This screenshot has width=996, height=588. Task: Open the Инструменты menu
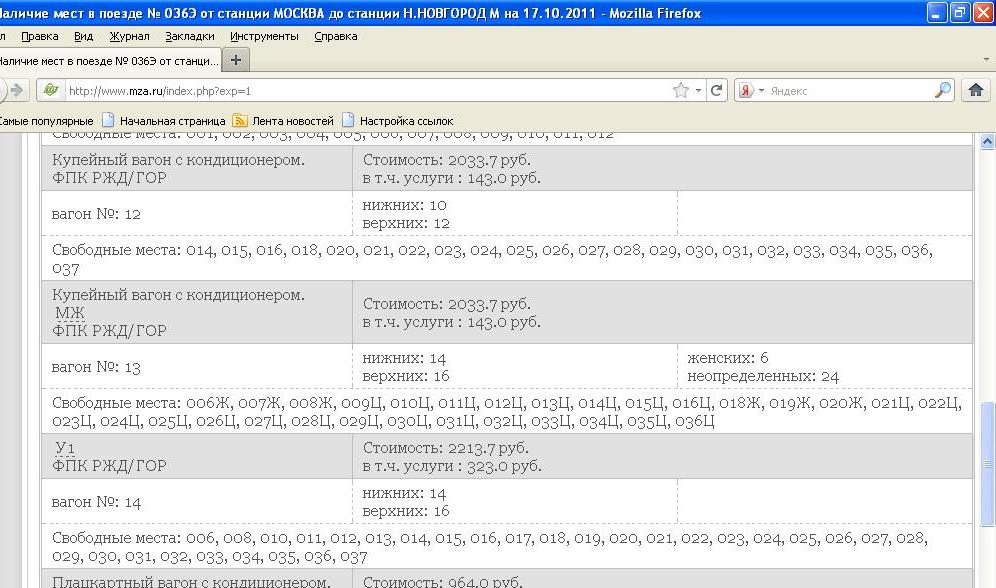pos(264,36)
